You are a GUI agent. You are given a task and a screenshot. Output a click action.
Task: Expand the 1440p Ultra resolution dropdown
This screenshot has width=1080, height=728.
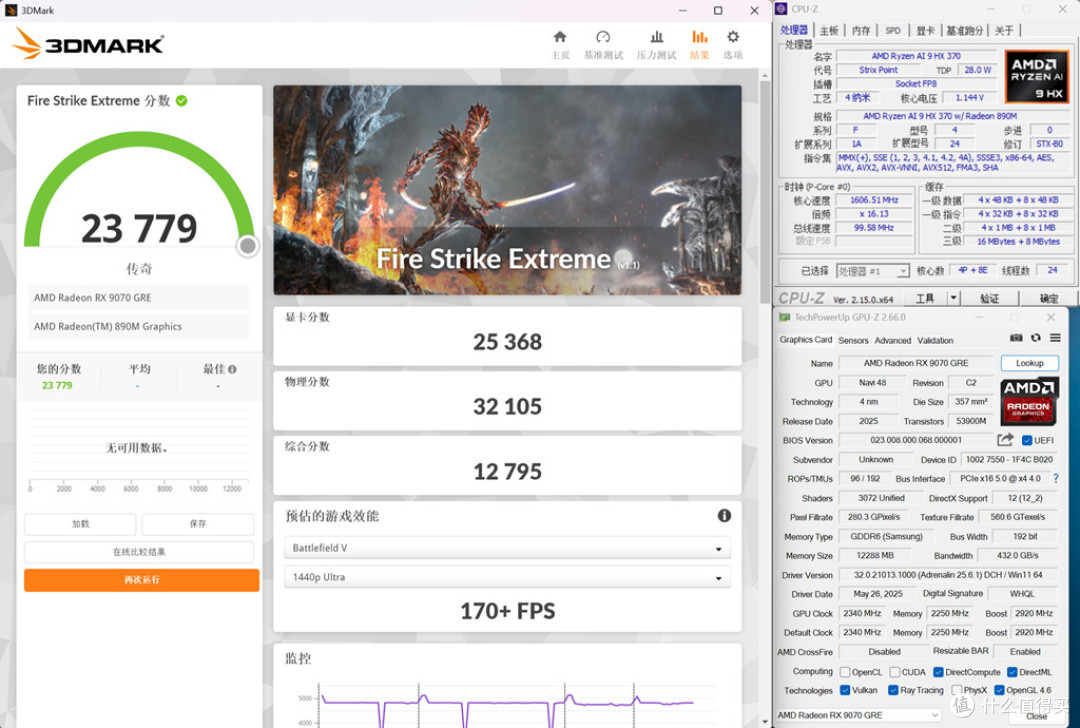pos(507,577)
